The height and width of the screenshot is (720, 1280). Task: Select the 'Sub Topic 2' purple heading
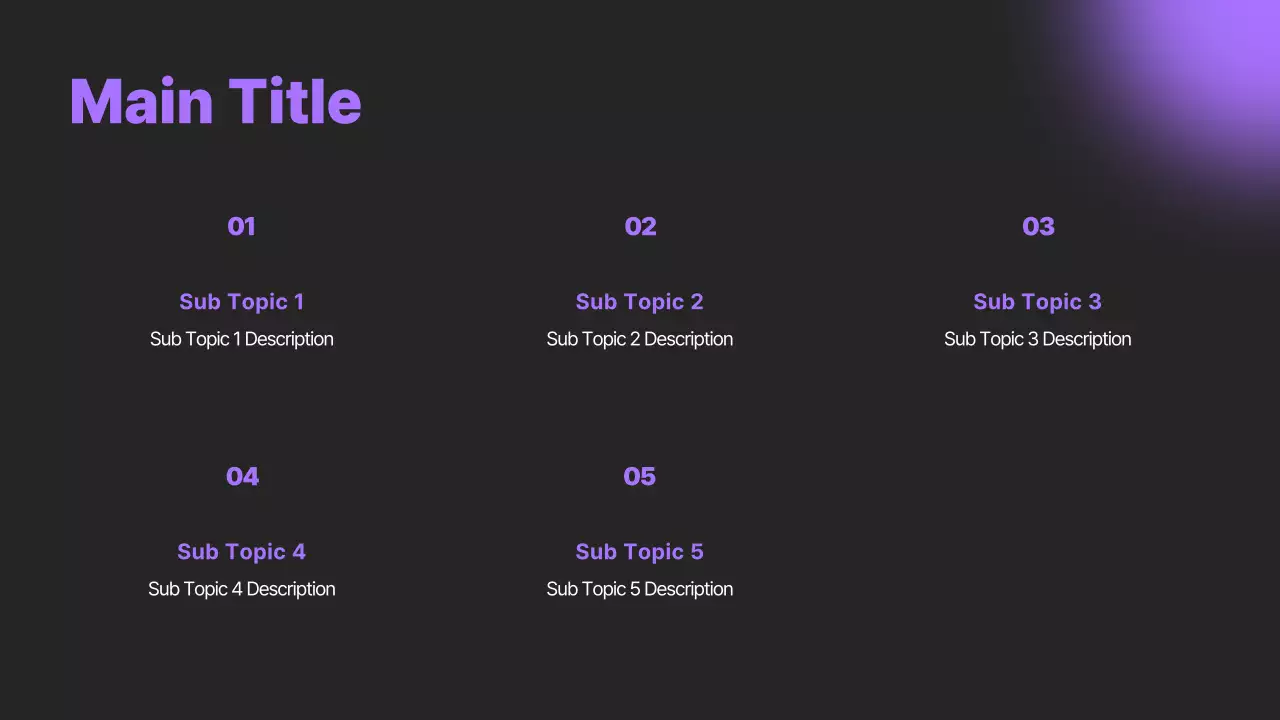click(x=639, y=301)
